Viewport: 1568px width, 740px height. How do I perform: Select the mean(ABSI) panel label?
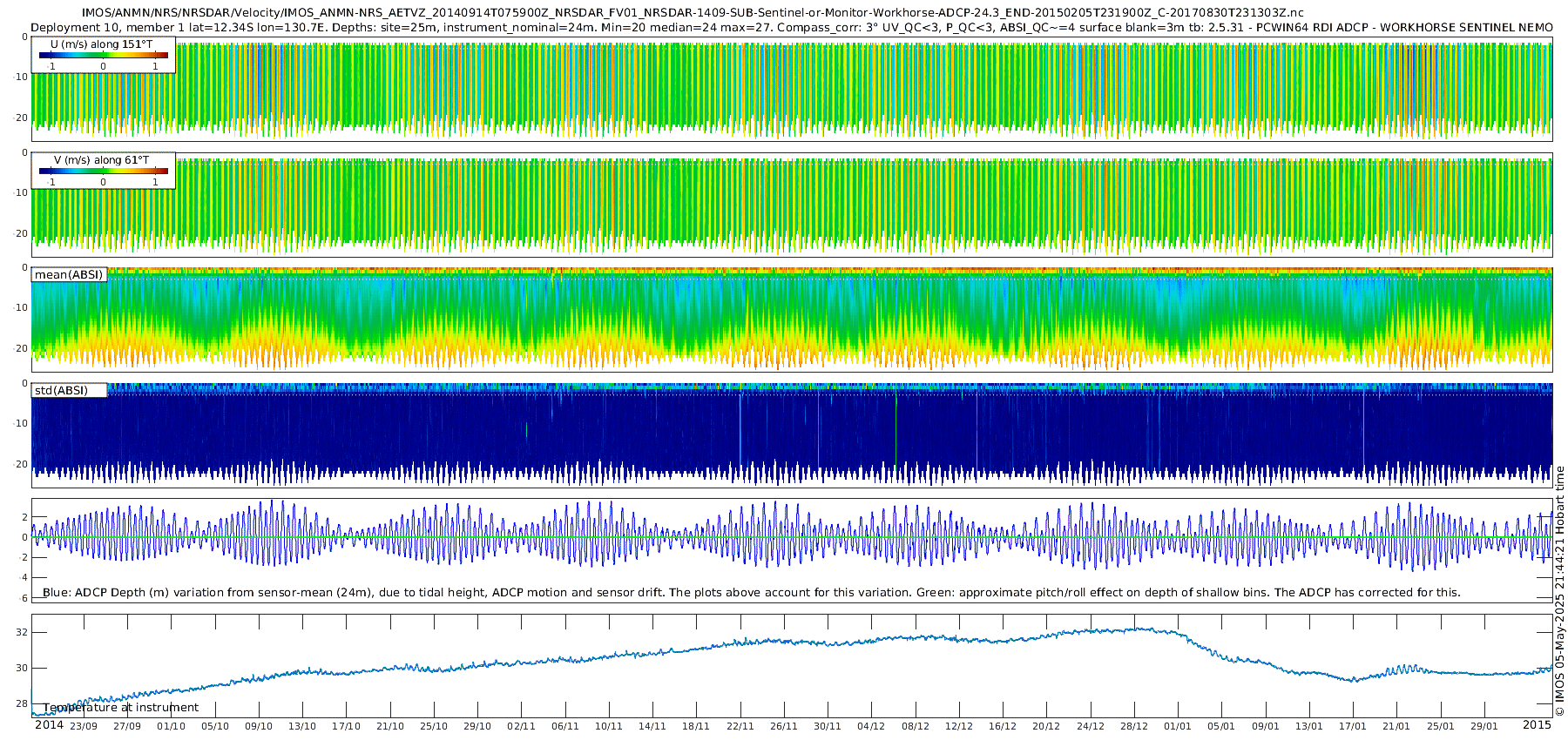(69, 275)
